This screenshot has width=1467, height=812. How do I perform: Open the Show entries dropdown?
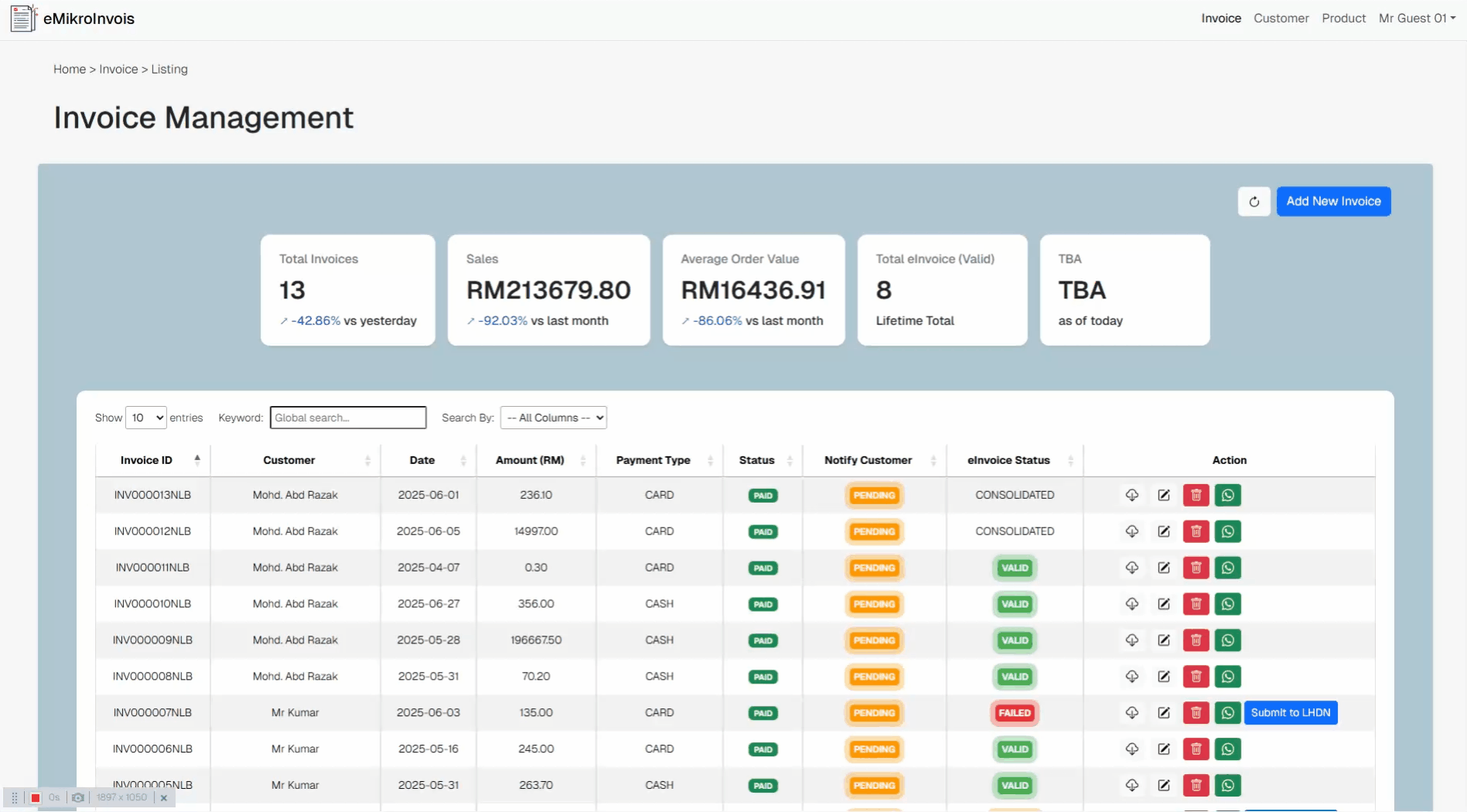146,418
